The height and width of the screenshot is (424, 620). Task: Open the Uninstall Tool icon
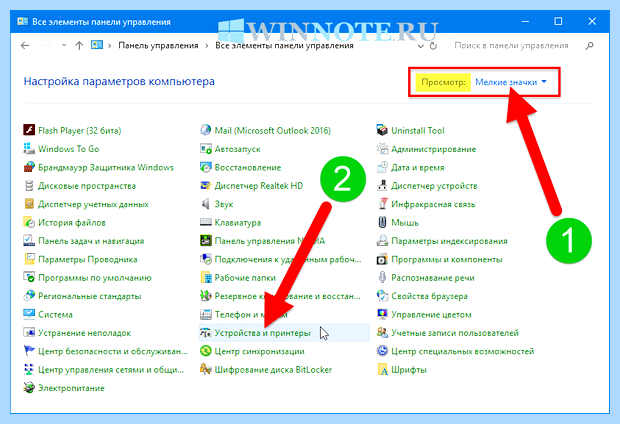click(382, 130)
